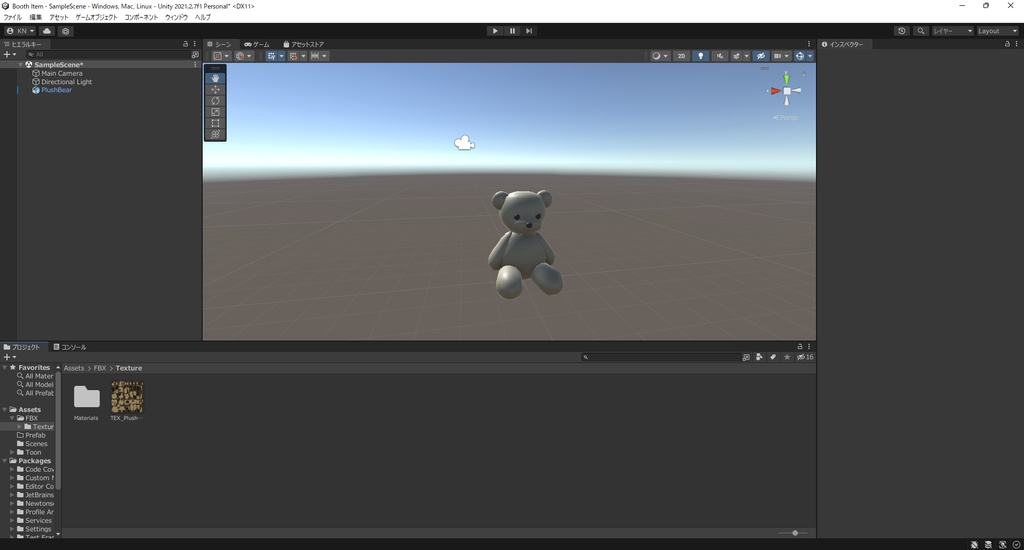Image resolution: width=1024 pixels, height=550 pixels.
Task: Toggle the Hierarchy panel lock
Action: [x=185, y=44]
